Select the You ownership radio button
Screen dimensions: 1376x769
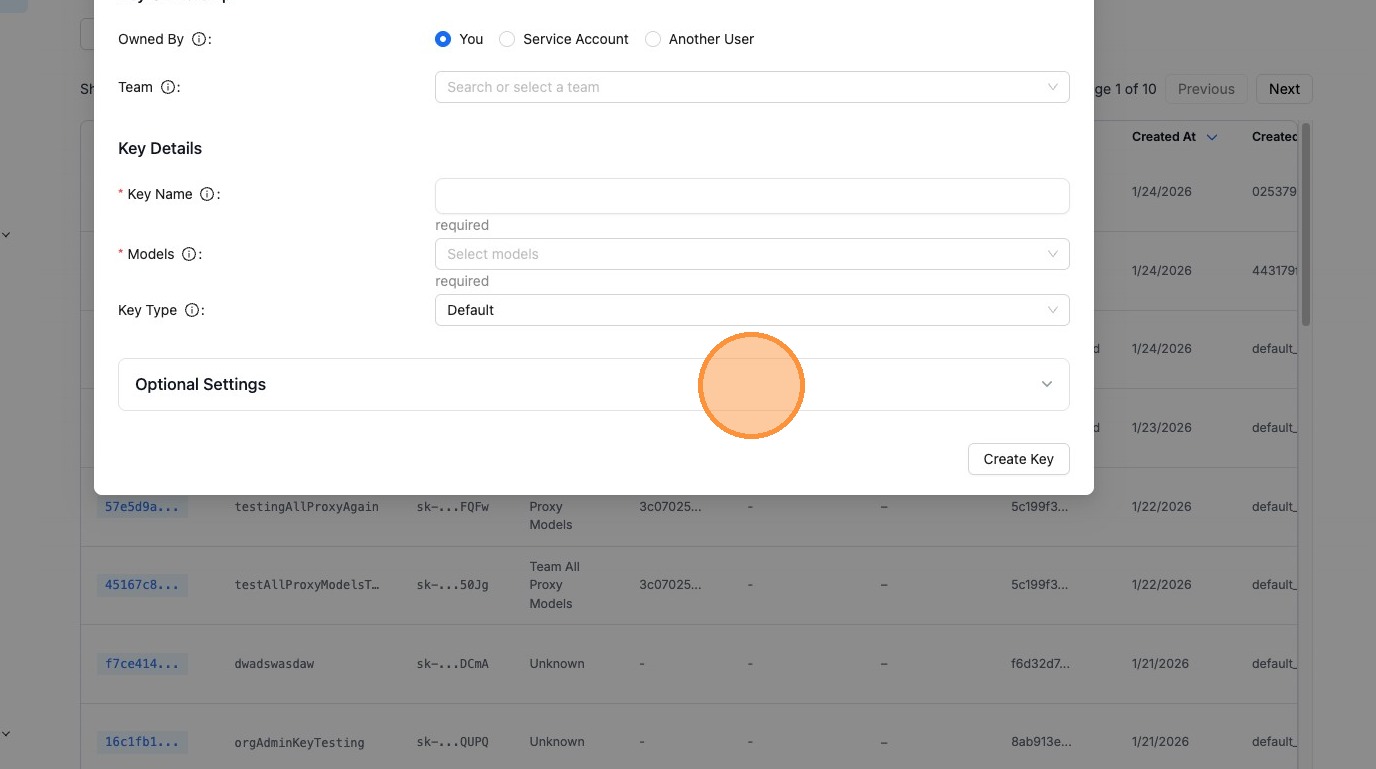(443, 39)
